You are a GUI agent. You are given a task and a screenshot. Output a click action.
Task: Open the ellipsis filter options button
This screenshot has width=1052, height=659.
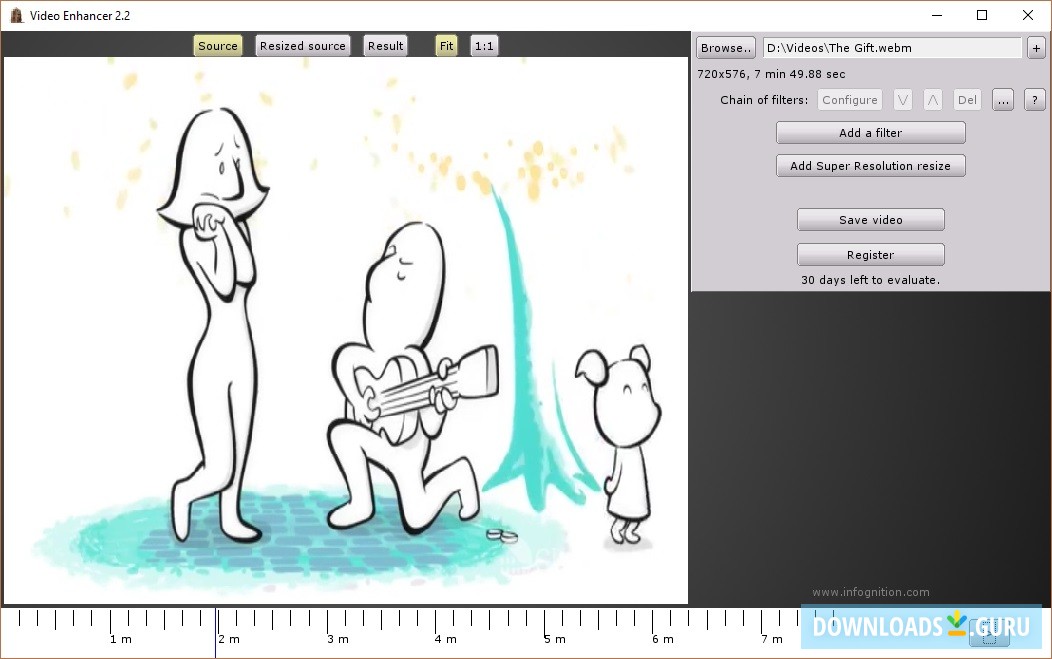point(1003,100)
